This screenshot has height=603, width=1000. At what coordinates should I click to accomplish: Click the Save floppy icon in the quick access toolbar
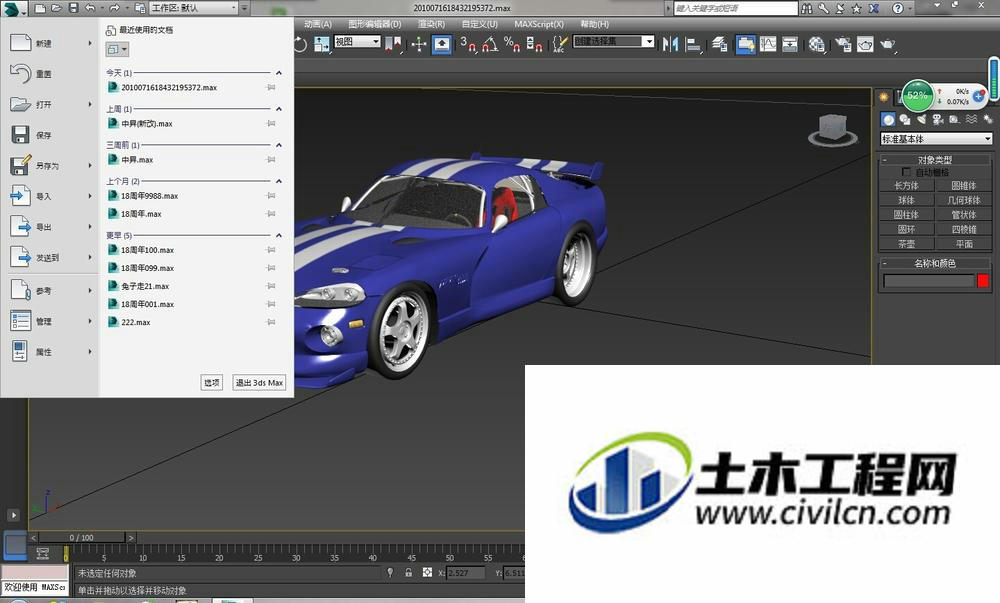(73, 8)
